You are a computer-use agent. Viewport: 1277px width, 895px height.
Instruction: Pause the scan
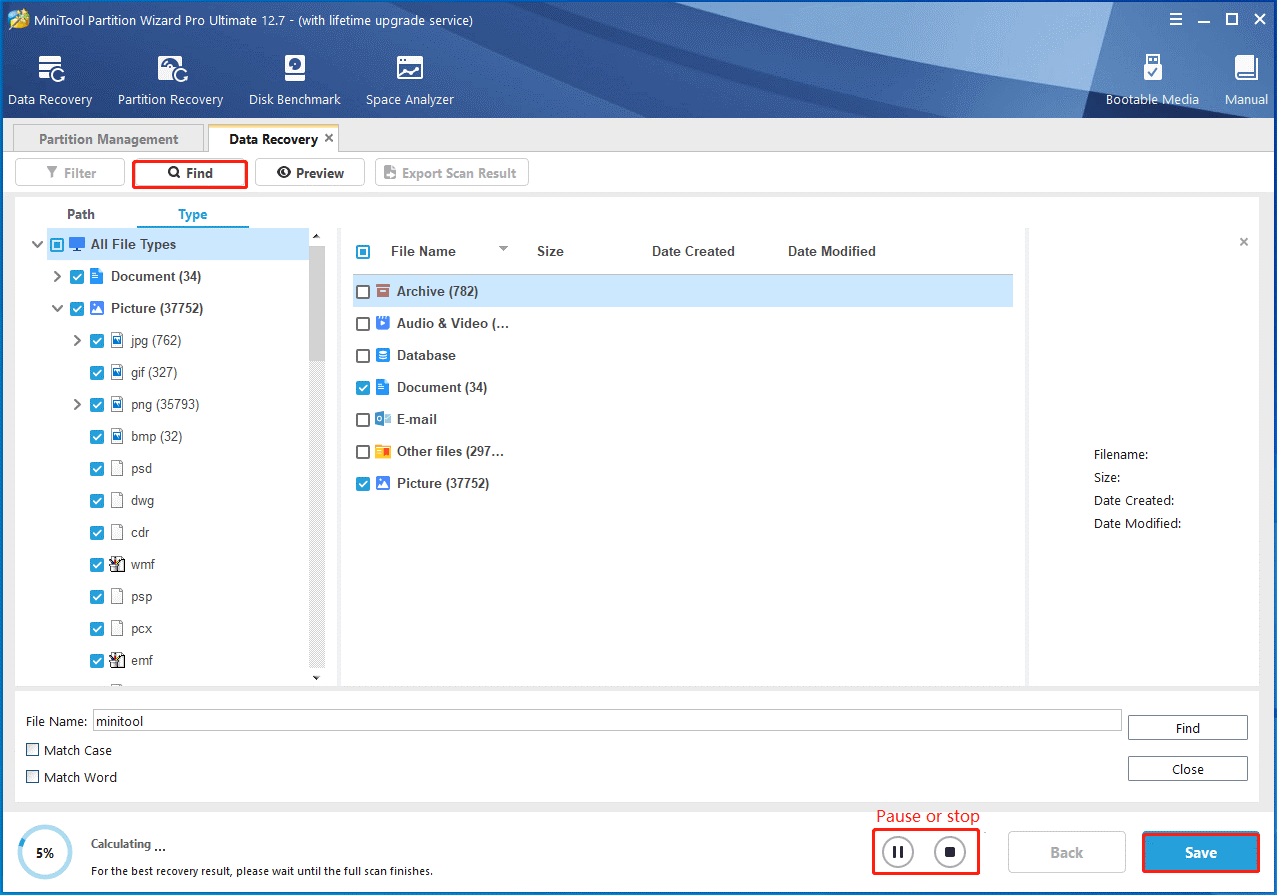(898, 852)
